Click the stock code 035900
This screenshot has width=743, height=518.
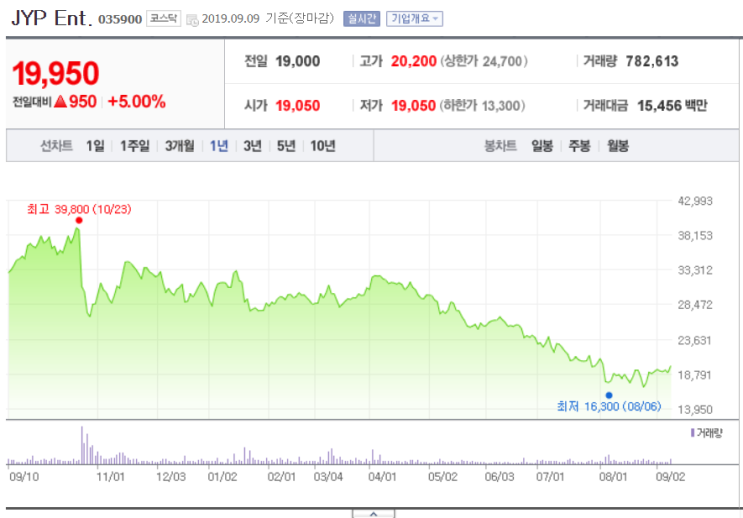(120, 19)
